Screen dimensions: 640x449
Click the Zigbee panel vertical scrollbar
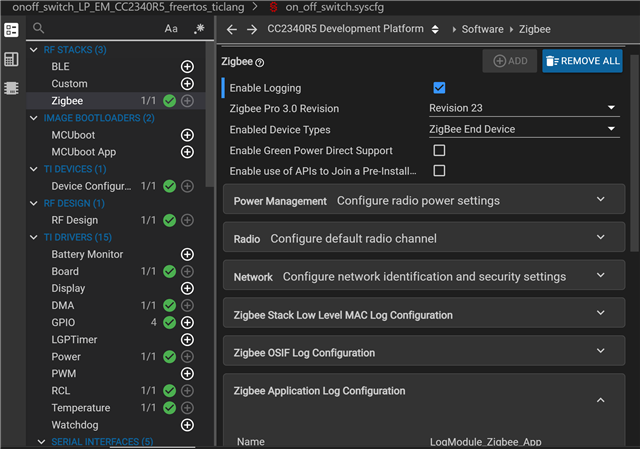(x=634, y=153)
